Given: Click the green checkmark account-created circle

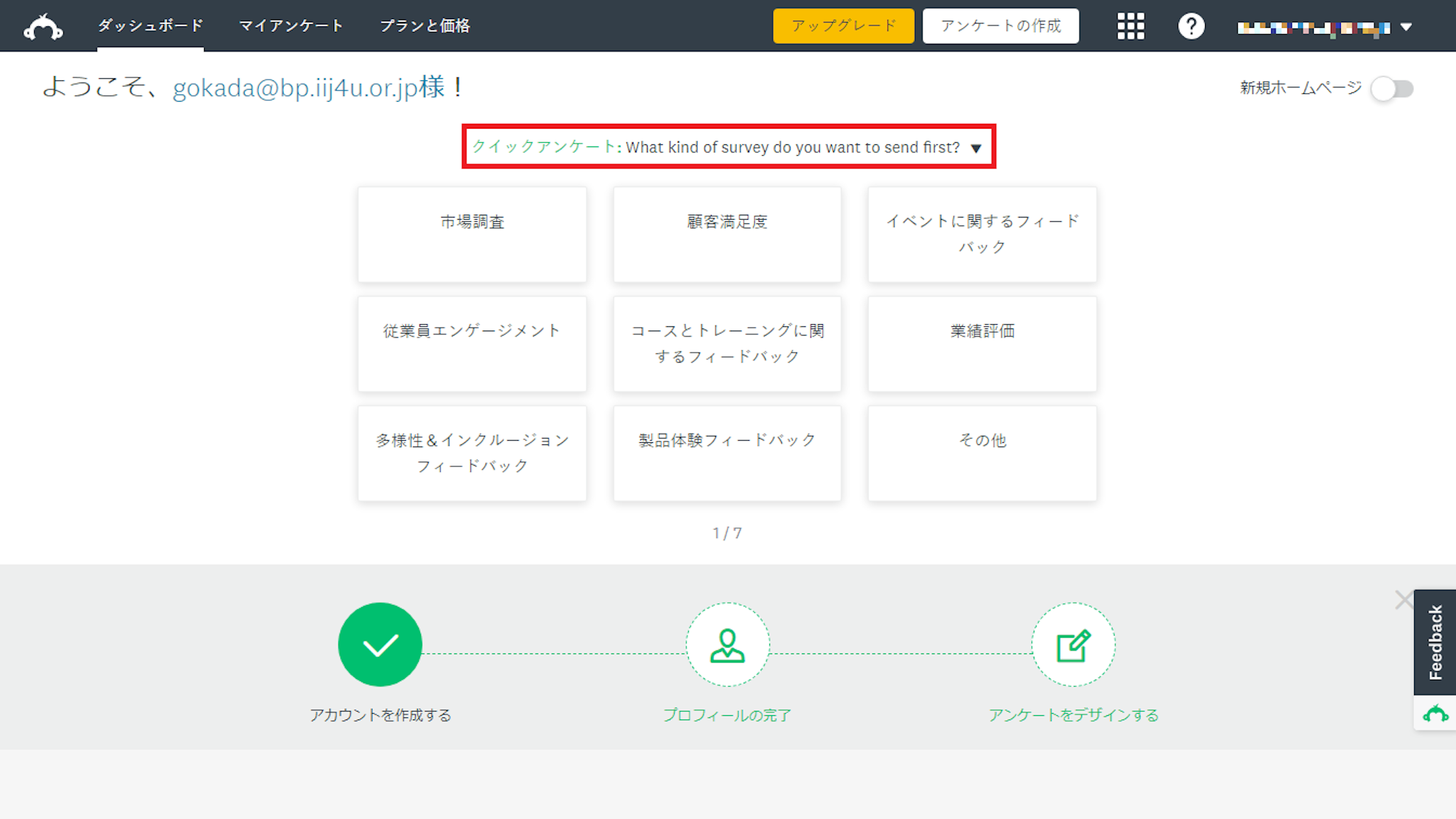Looking at the screenshot, I should tap(380, 644).
